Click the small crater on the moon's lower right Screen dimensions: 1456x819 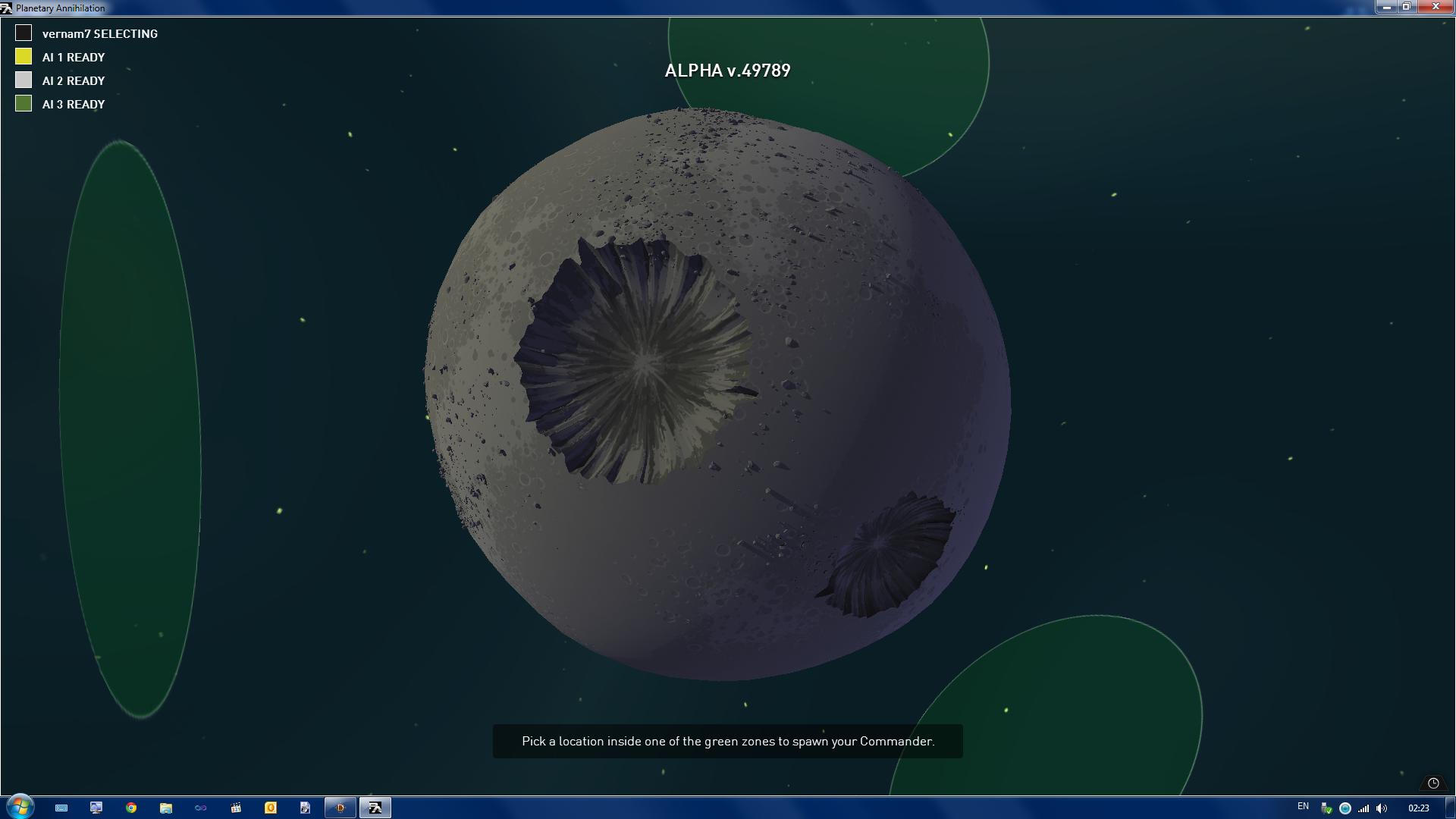pyautogui.click(x=887, y=554)
